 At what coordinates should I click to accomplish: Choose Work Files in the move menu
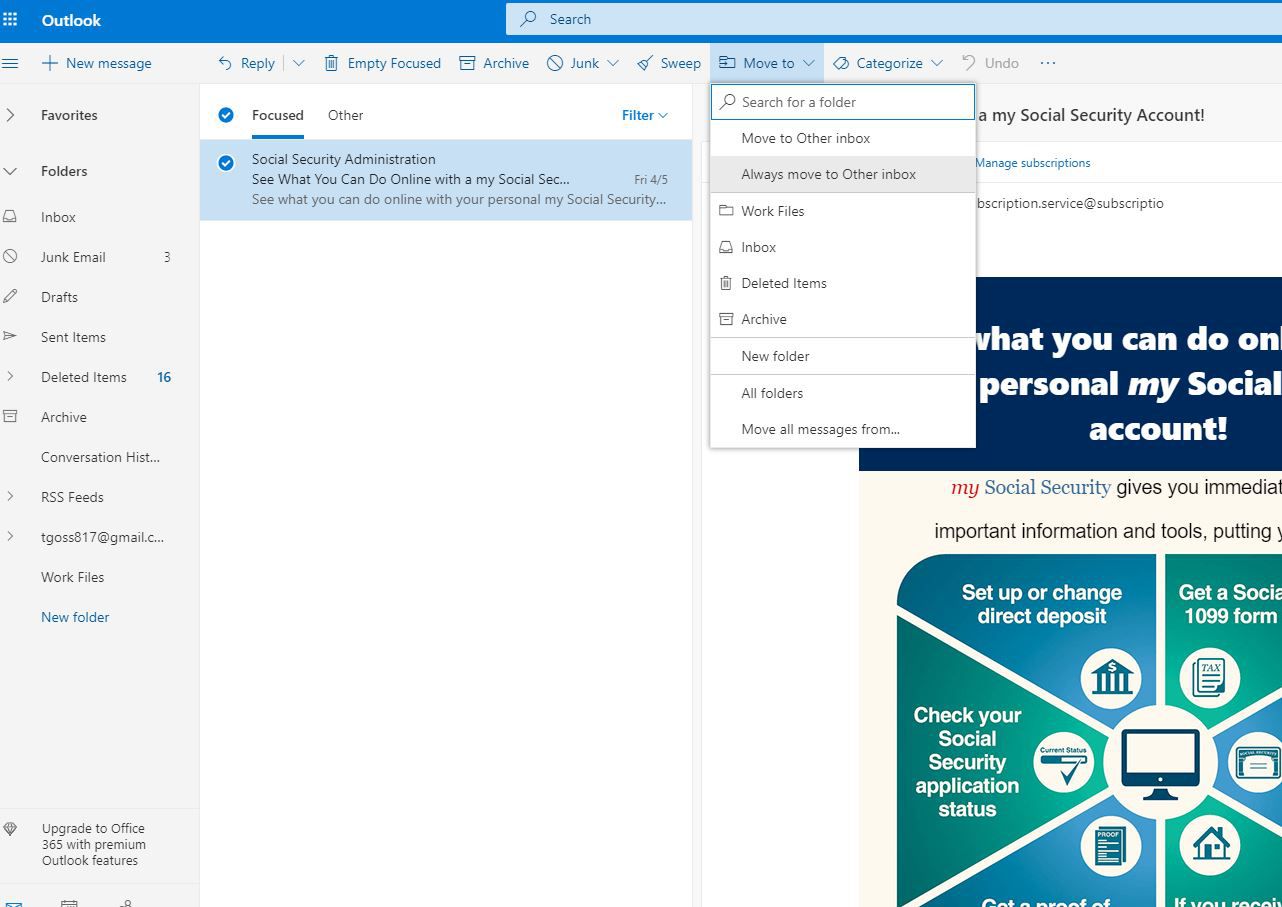click(x=843, y=211)
